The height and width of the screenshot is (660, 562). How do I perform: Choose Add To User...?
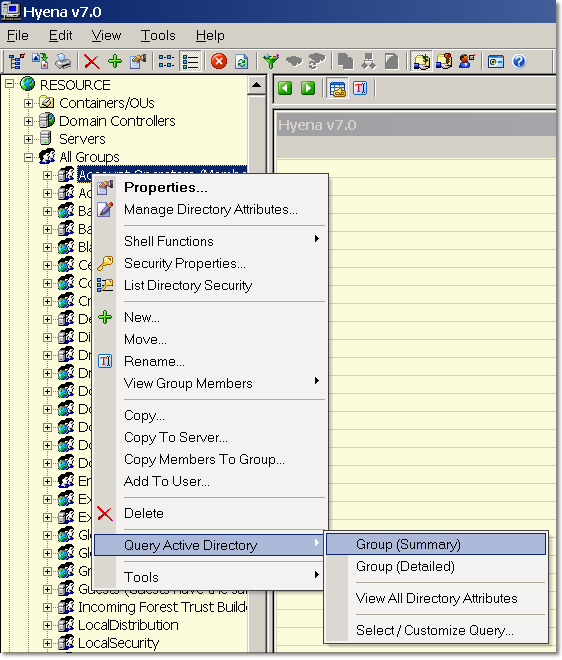(x=210, y=481)
